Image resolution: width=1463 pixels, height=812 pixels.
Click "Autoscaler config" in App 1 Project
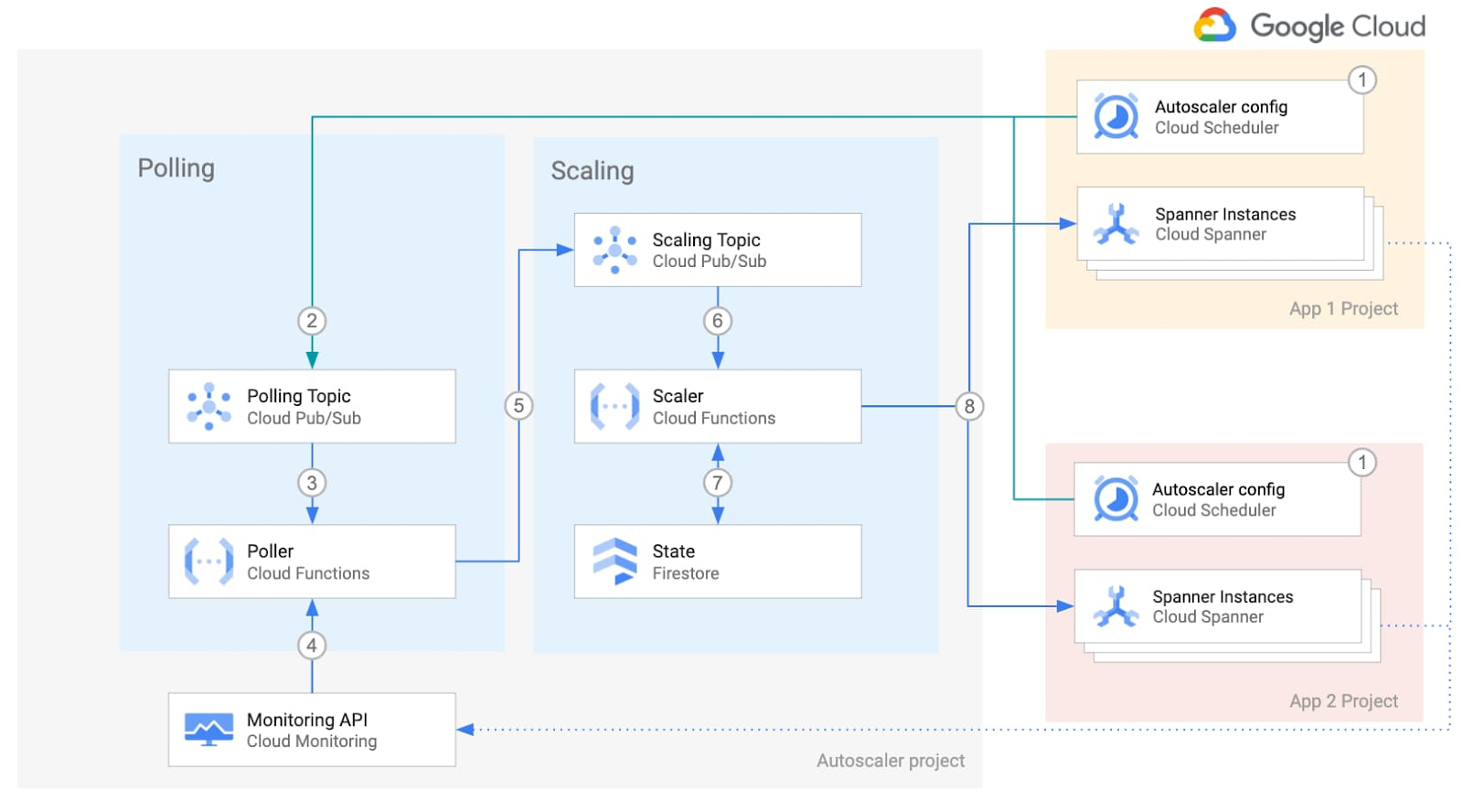[x=1222, y=107]
